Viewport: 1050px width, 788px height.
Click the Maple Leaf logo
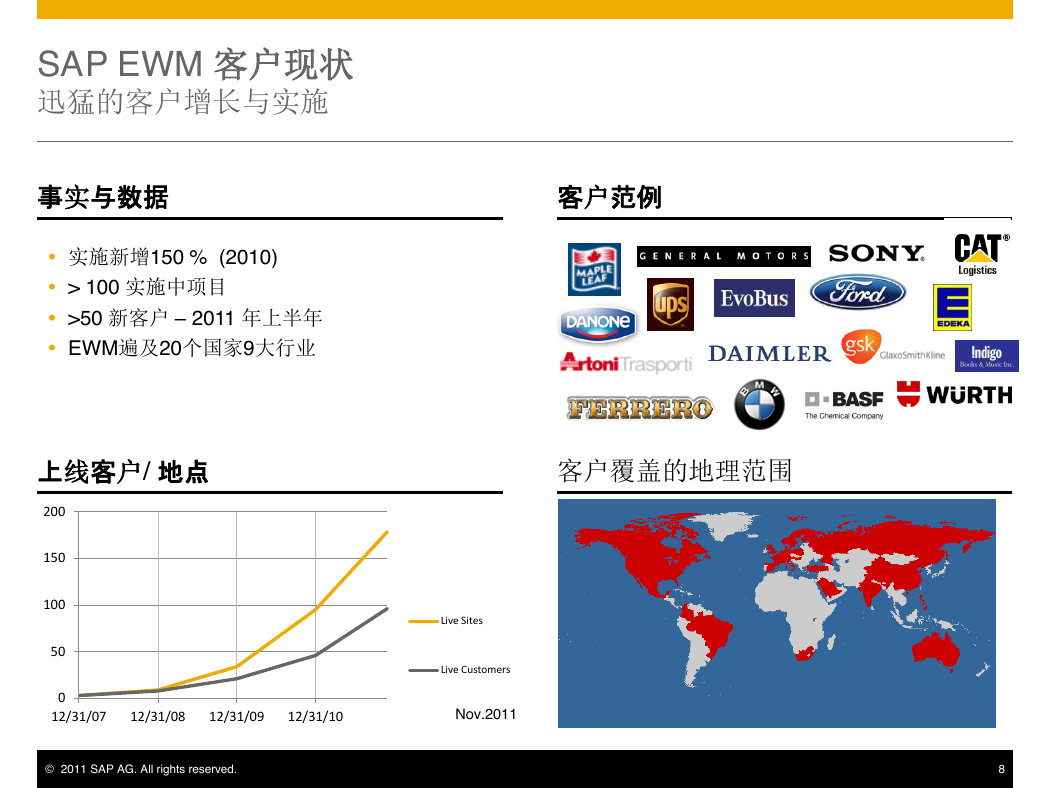(594, 269)
